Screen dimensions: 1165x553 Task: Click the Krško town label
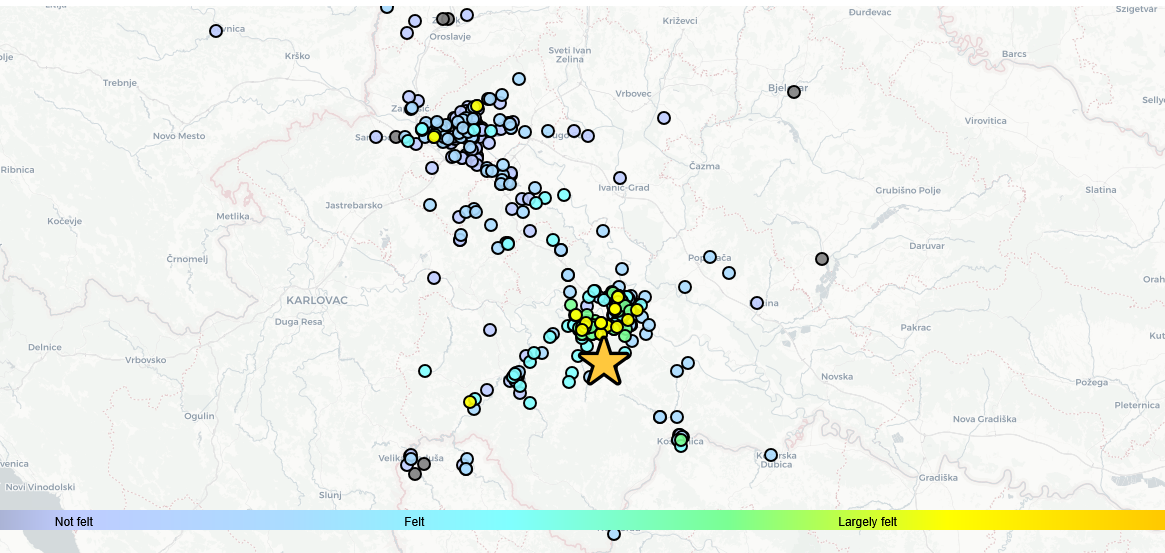point(297,56)
